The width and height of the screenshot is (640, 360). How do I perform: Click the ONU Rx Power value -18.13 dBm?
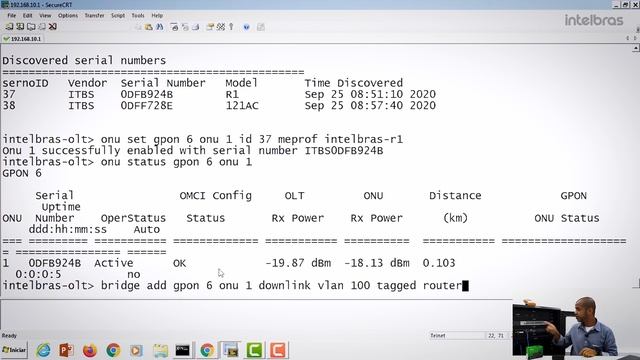[377, 263]
